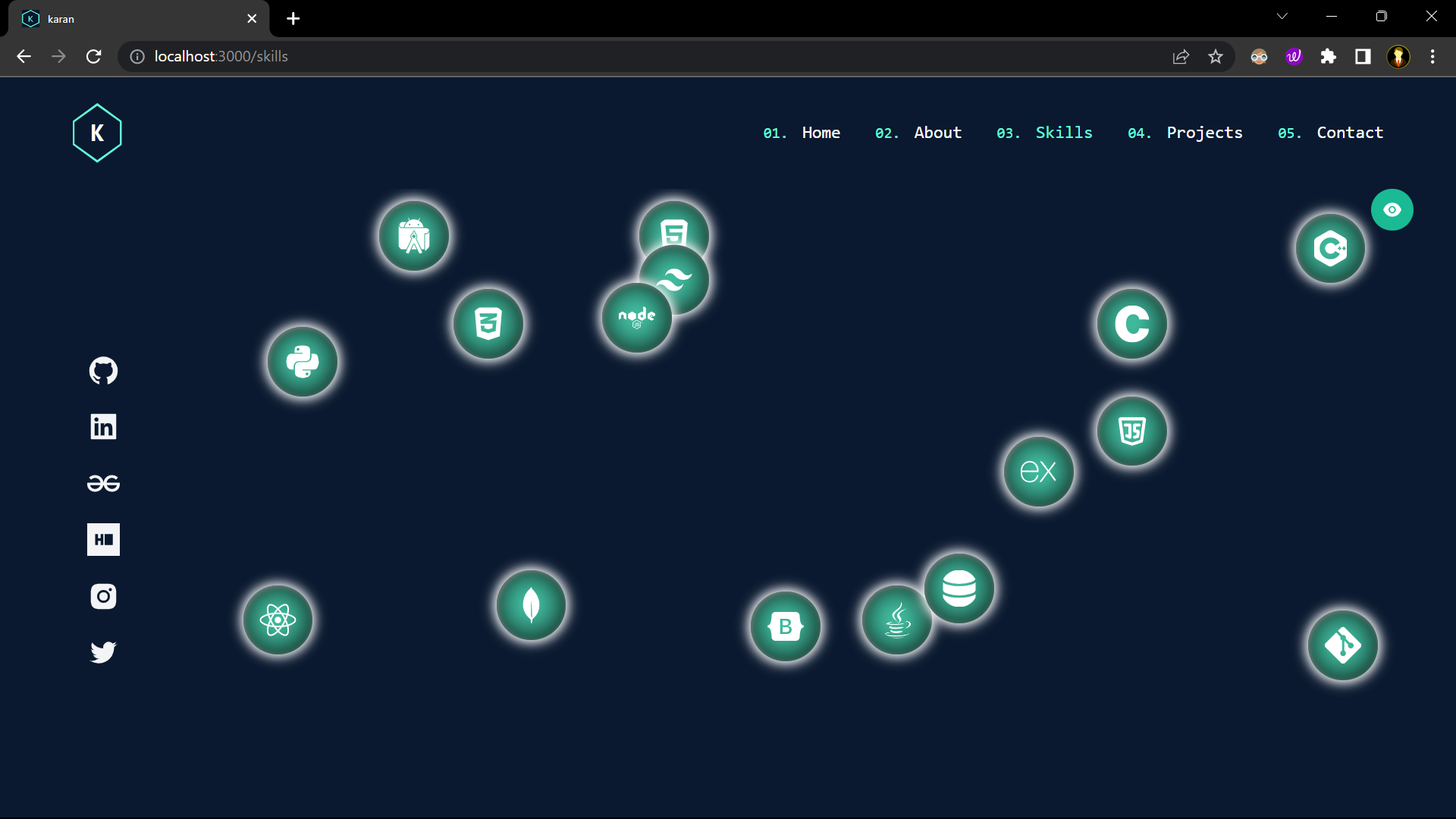1456x819 pixels.
Task: Click the Bootstrap B skill bubble
Action: click(x=785, y=626)
